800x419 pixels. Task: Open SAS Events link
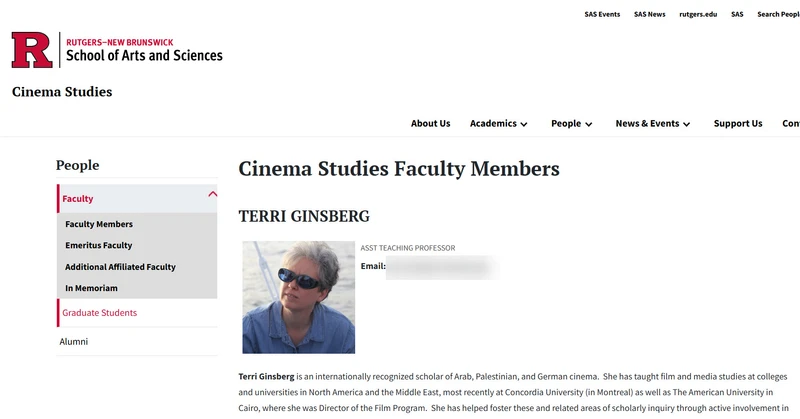point(602,14)
